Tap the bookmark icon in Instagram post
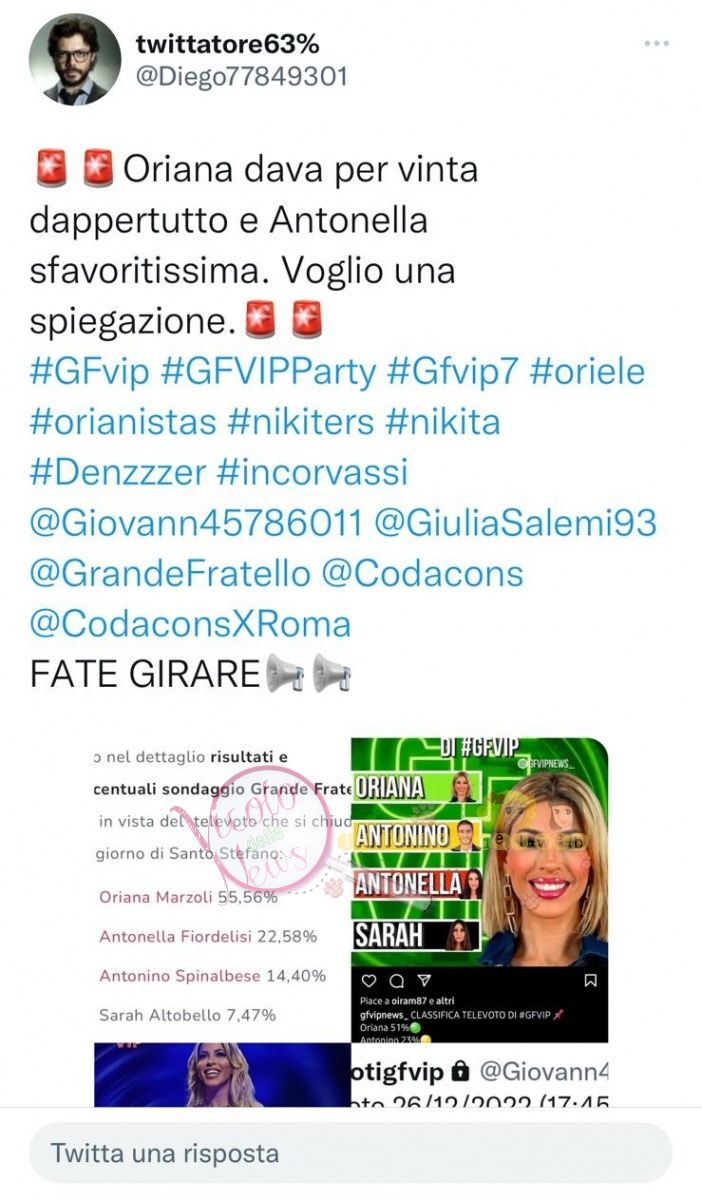The height and width of the screenshot is (1200, 702). (590, 980)
